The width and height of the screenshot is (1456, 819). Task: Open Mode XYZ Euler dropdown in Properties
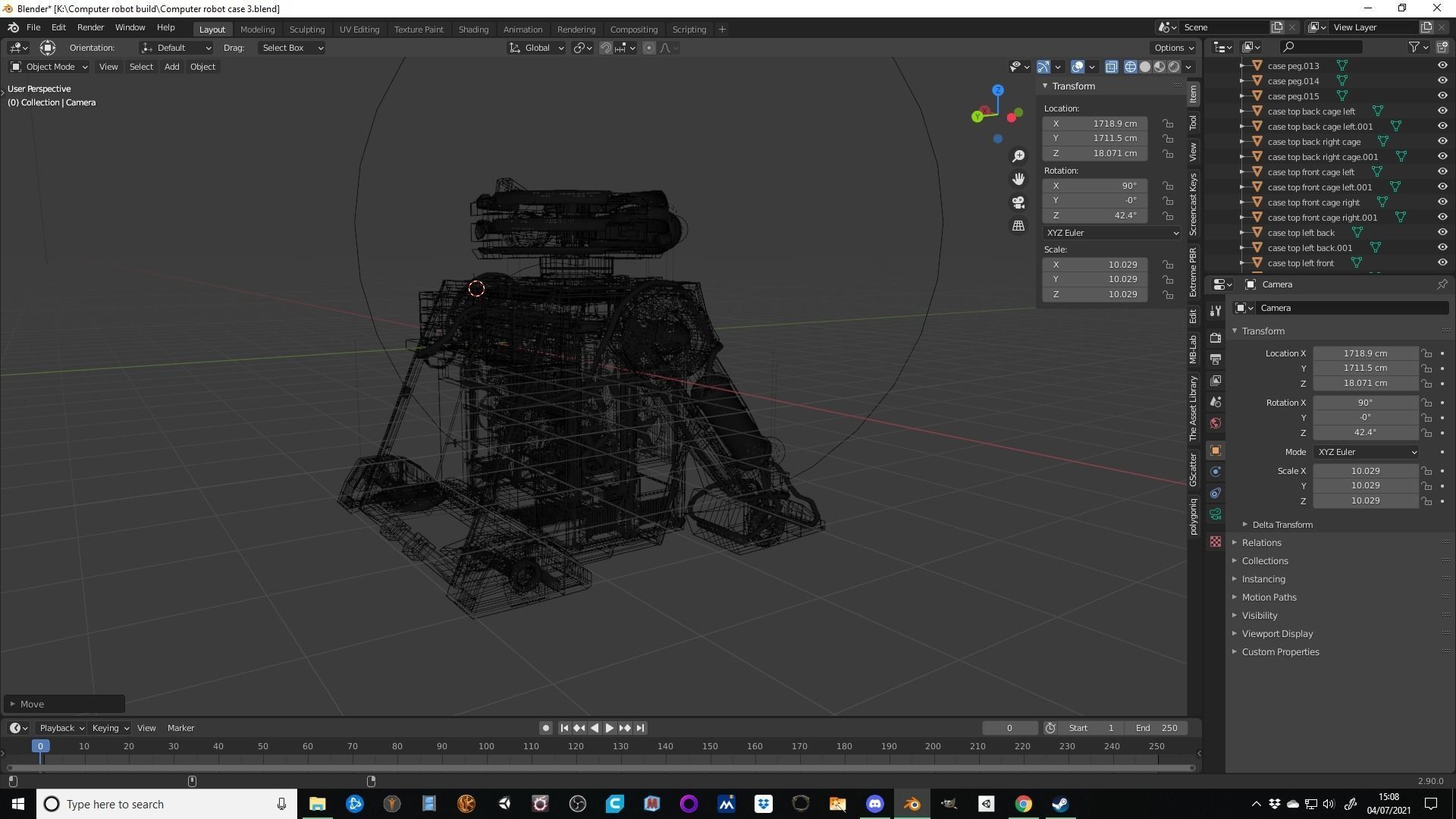1366,452
